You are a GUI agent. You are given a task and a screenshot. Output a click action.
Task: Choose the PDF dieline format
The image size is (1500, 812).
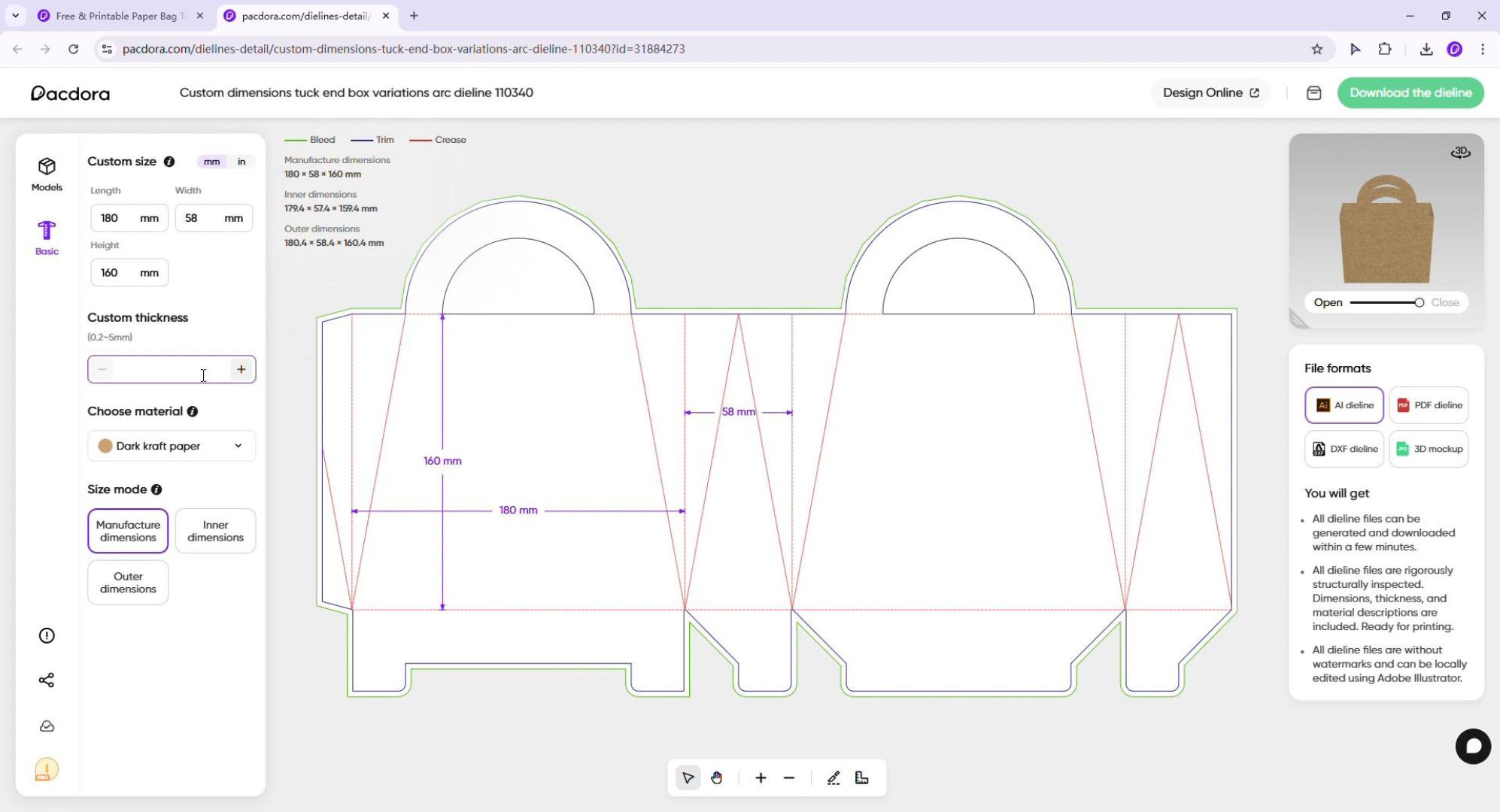pos(1429,405)
